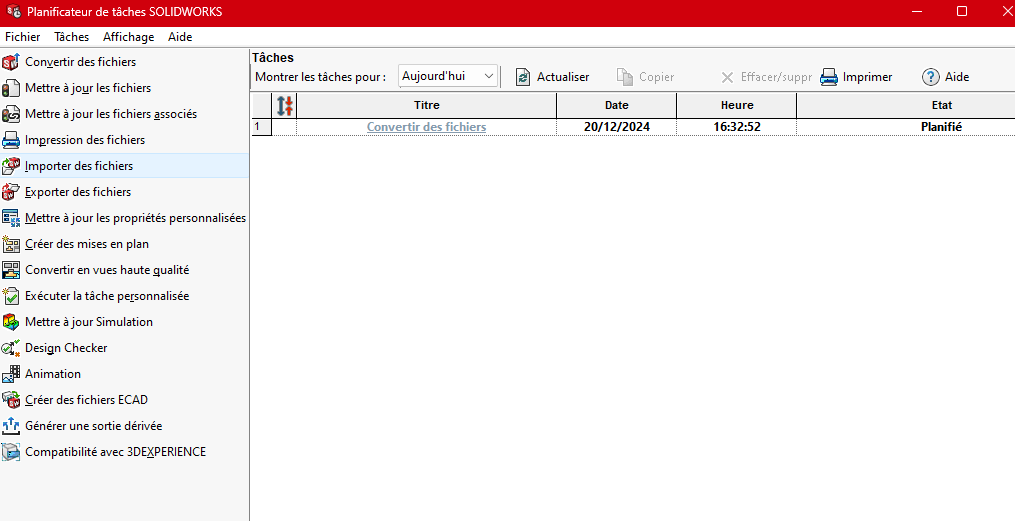Click the Mettre à jour les propriétés personnalisées icon
The width and height of the screenshot is (1015, 521).
click(10, 218)
